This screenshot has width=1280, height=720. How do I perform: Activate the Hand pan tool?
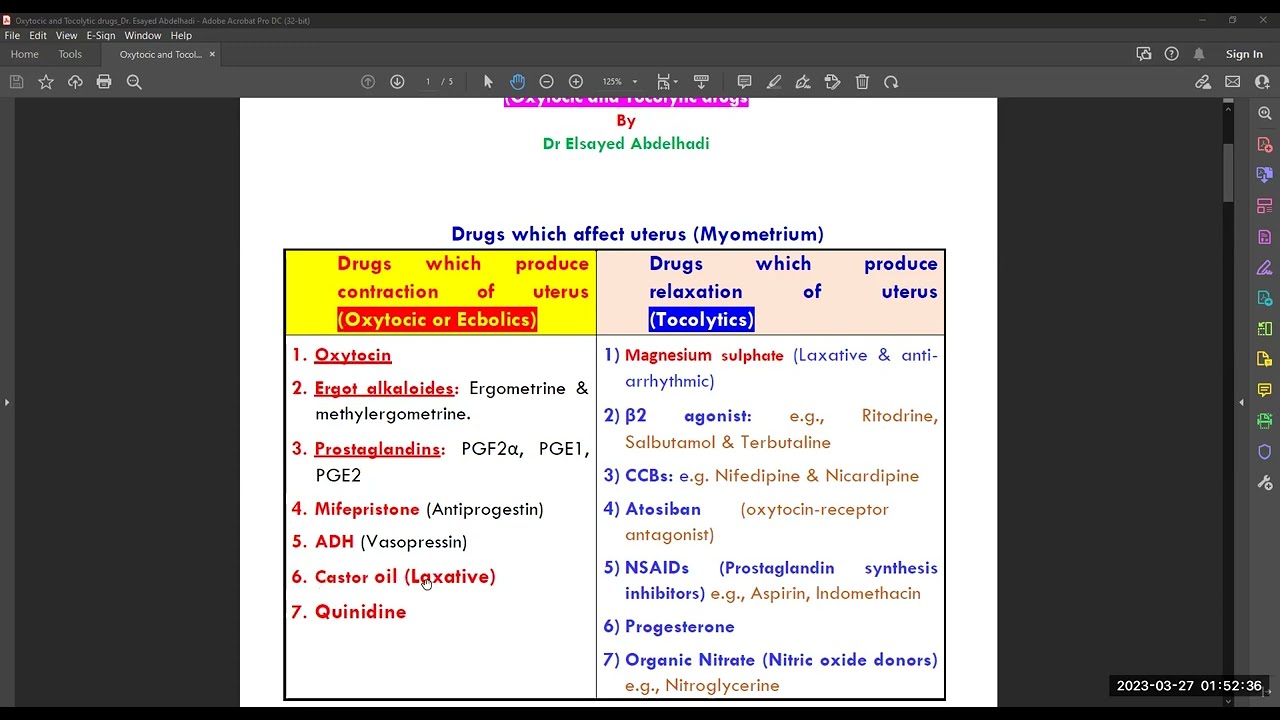(x=517, y=82)
